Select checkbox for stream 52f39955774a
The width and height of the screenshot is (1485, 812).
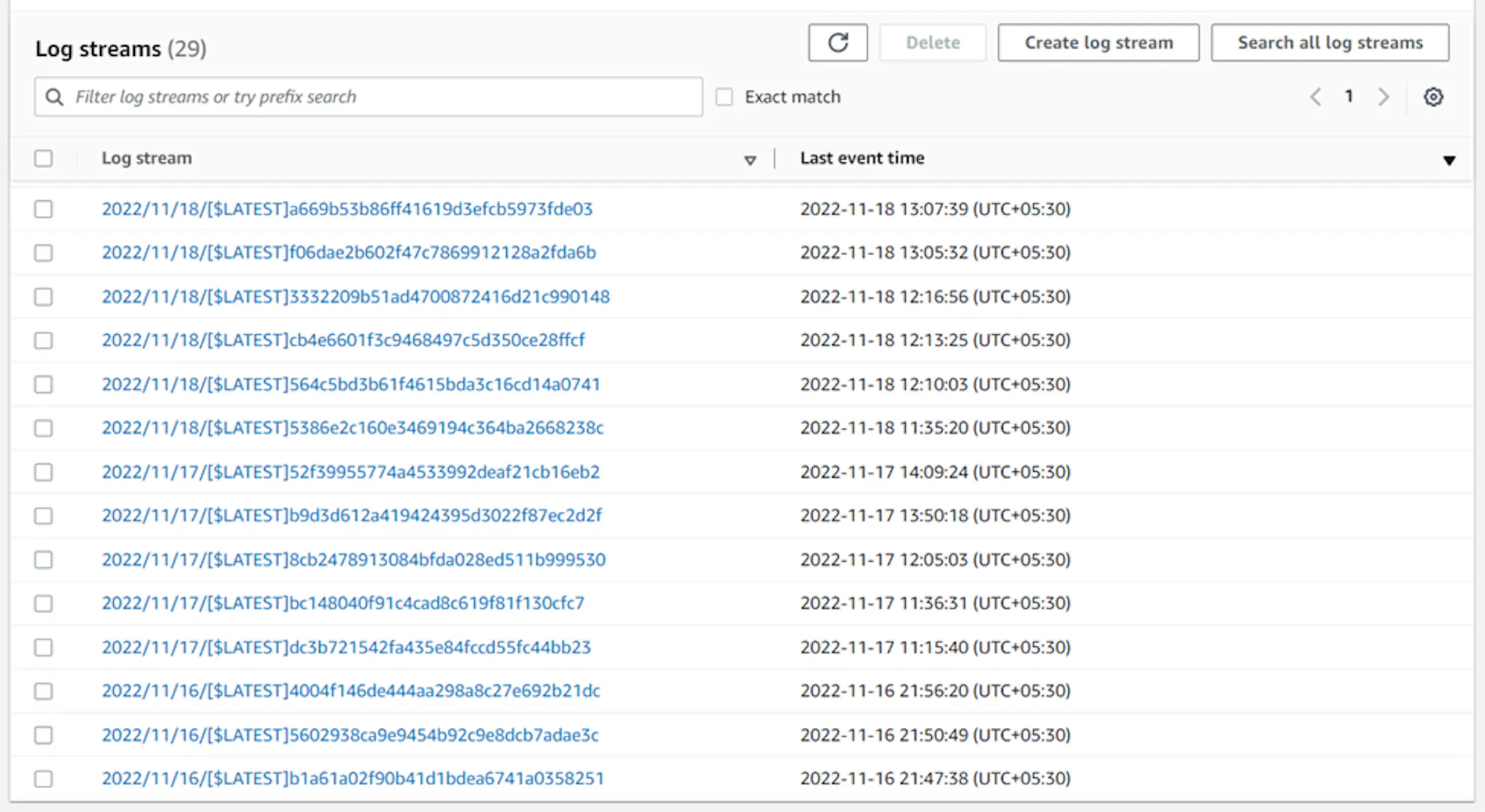pos(44,472)
